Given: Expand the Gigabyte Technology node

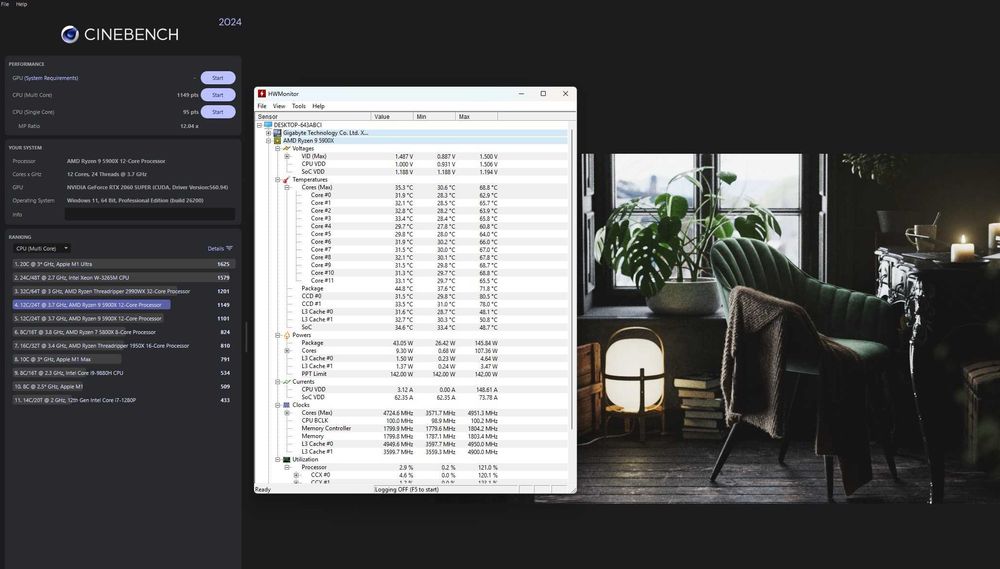Looking at the screenshot, I should tap(268, 133).
